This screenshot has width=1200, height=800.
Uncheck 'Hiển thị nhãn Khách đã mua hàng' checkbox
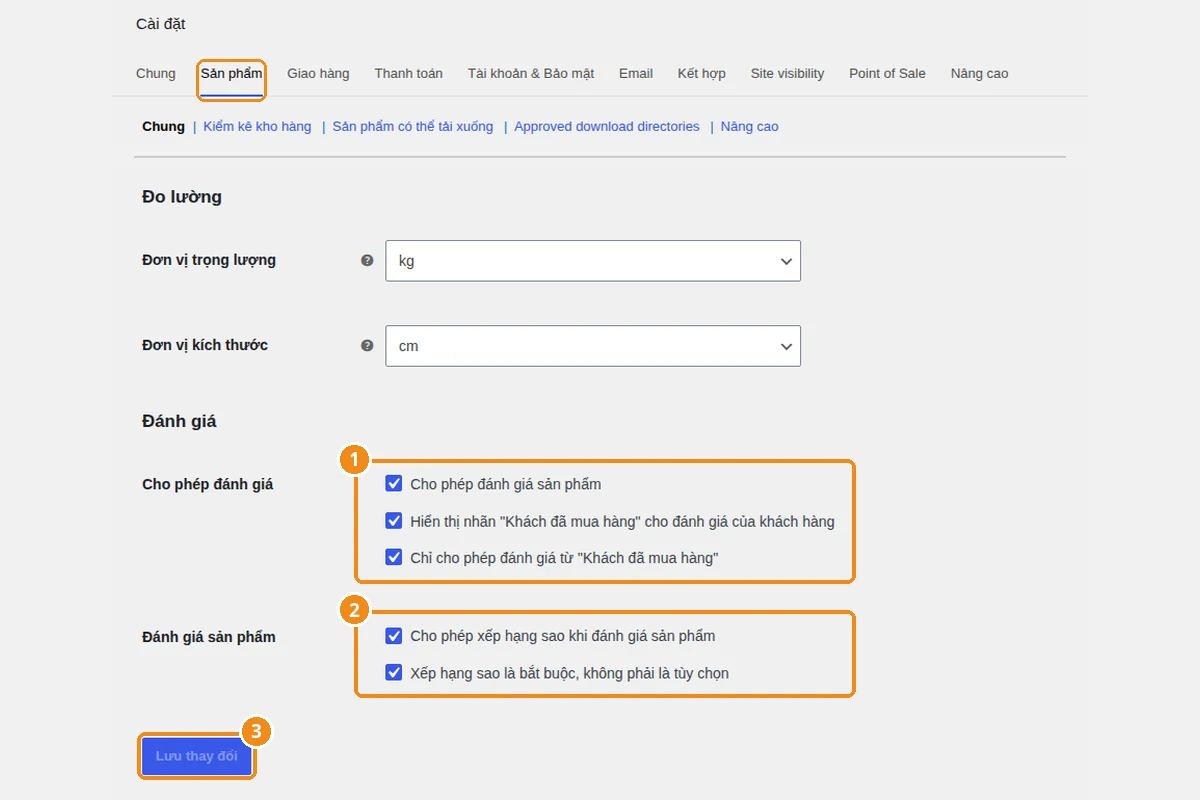tap(394, 521)
